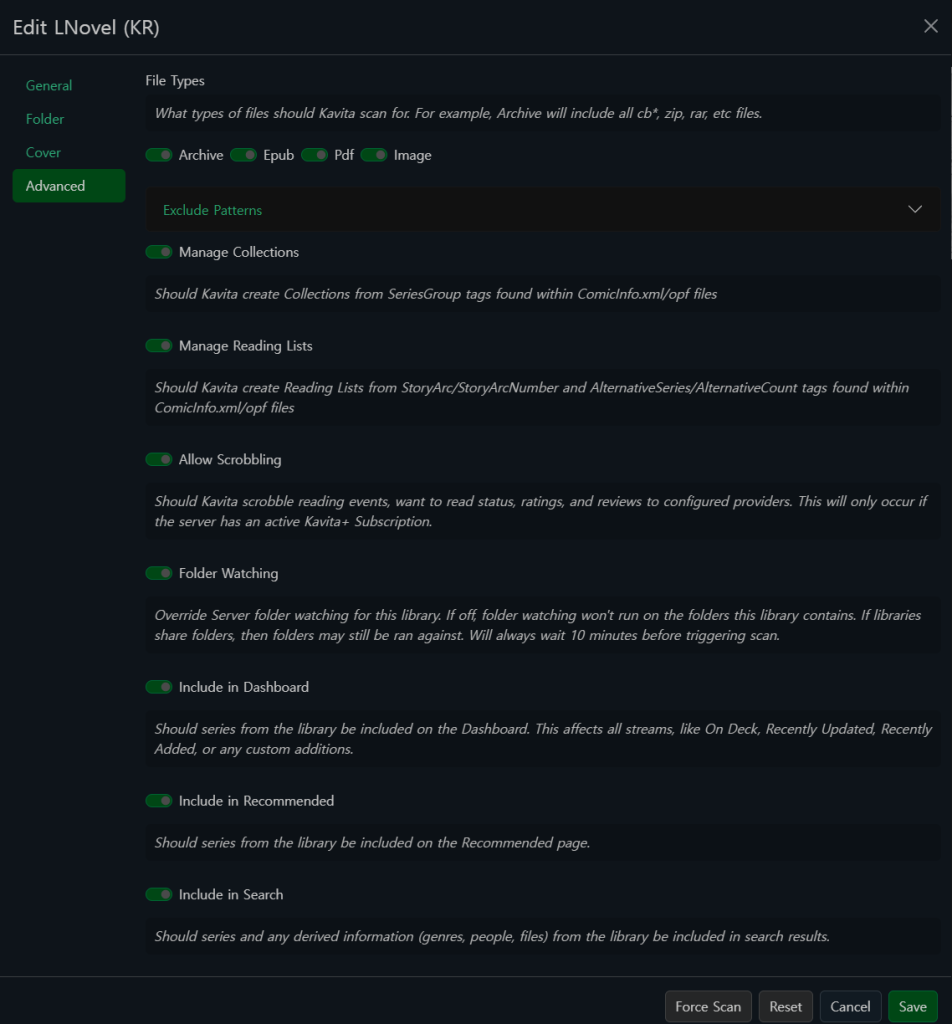Turn off Allow Scrobbling
This screenshot has width=952, height=1024.
pos(159,460)
